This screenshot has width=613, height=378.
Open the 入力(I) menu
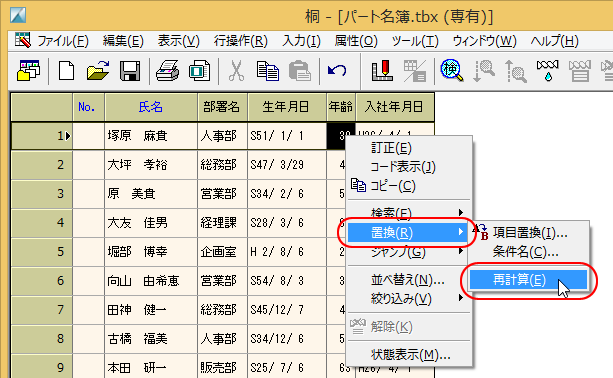[301, 41]
